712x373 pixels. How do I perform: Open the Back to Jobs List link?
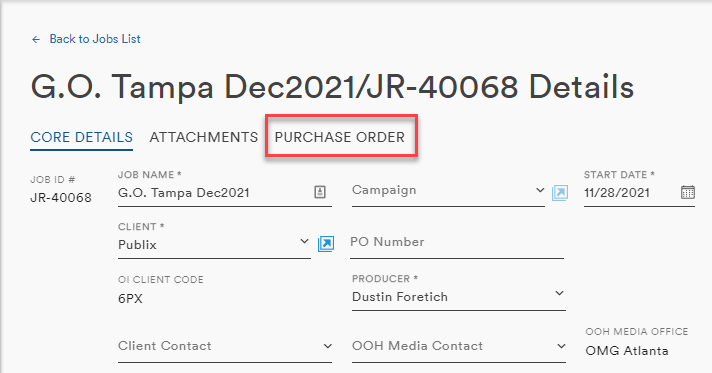tap(95, 39)
